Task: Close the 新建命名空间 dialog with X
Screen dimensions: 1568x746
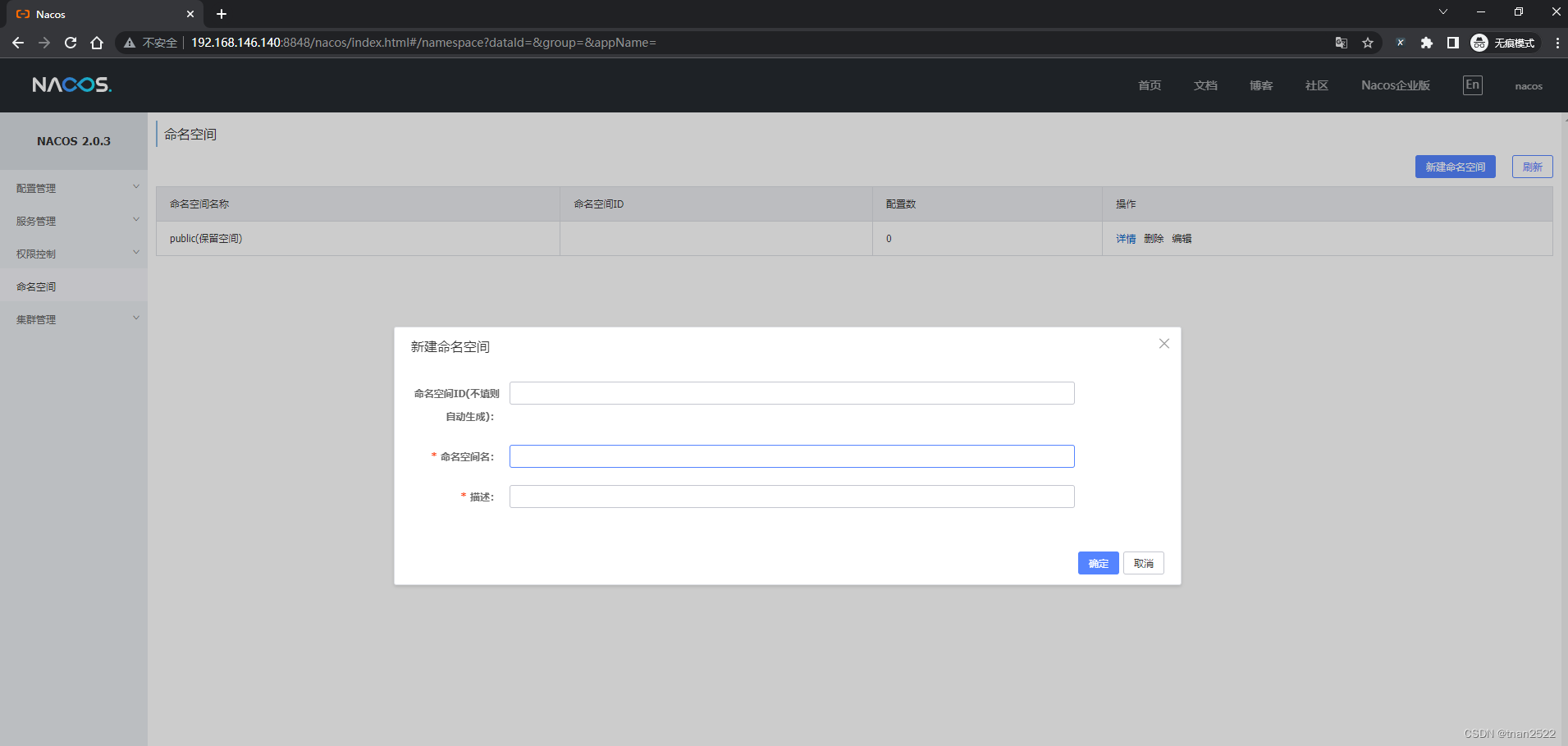Action: pyautogui.click(x=1163, y=344)
